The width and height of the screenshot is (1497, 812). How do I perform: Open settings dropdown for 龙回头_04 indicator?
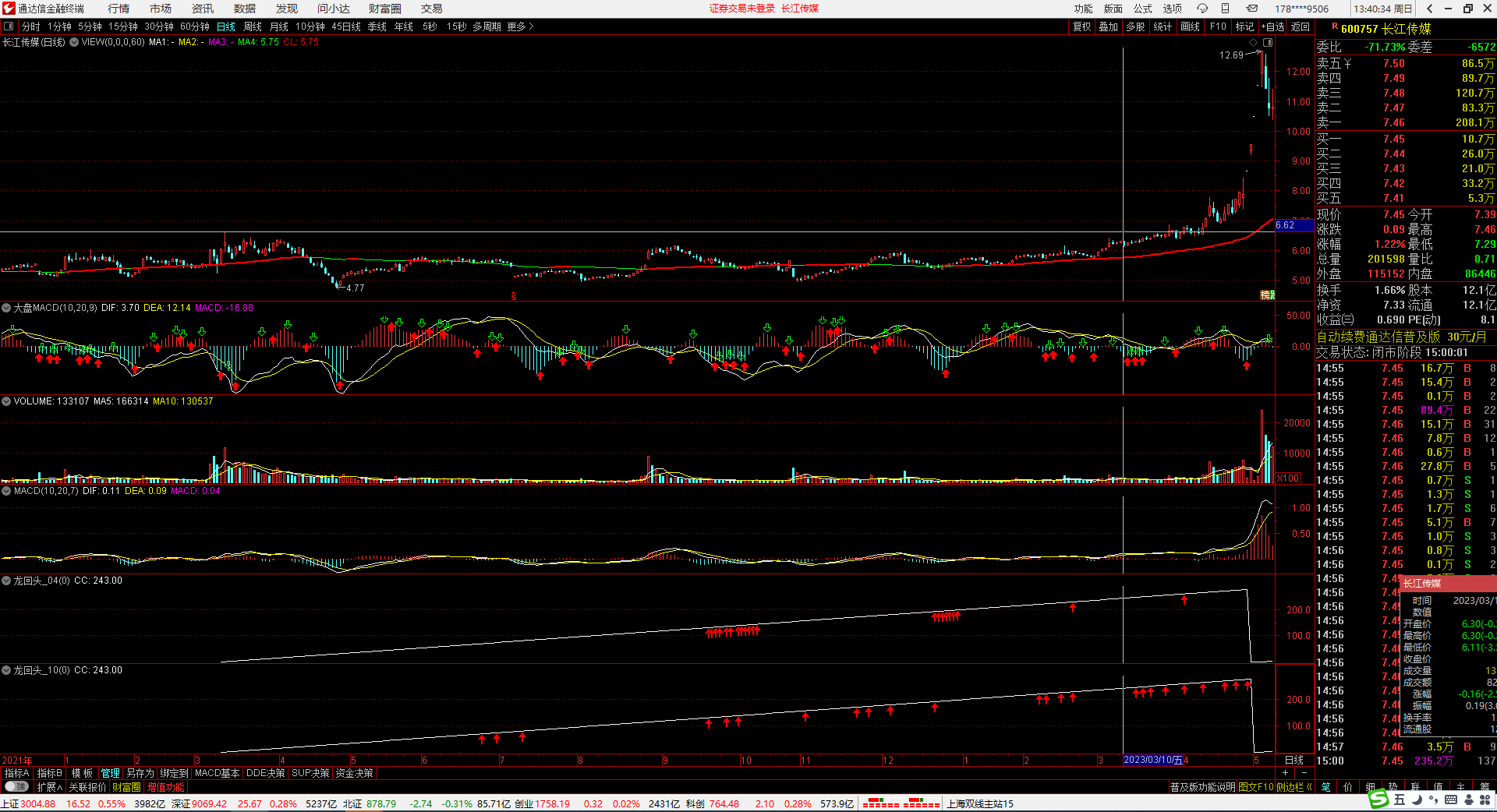click(x=6, y=581)
